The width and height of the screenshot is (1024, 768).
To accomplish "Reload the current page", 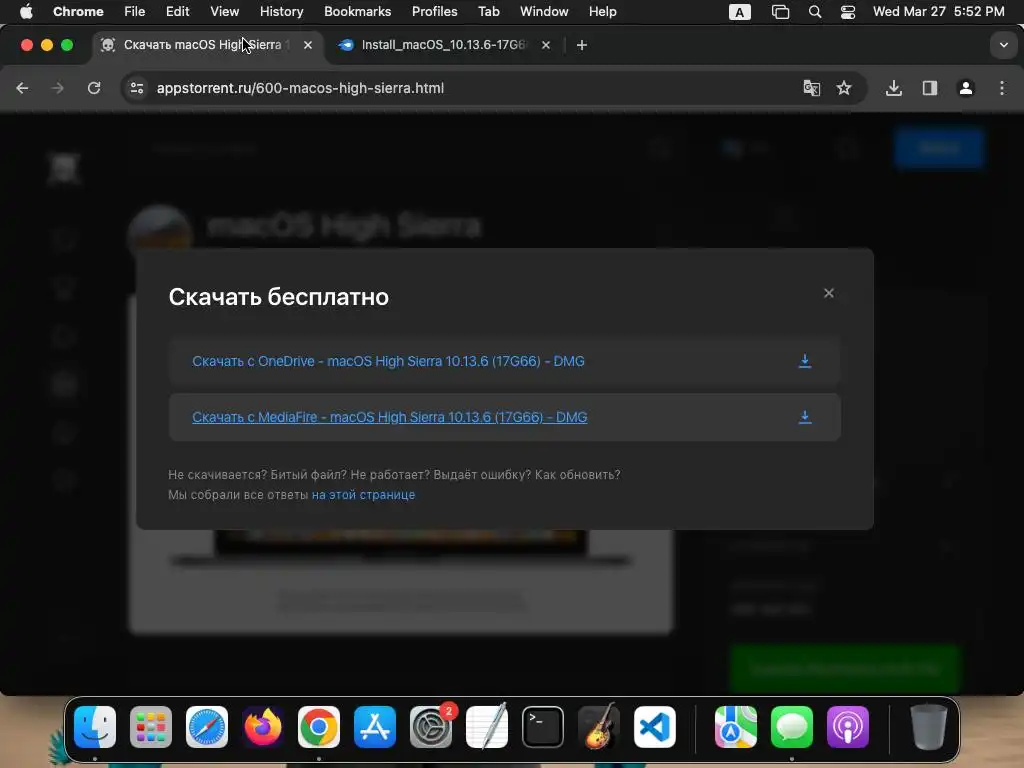I will (x=94, y=88).
